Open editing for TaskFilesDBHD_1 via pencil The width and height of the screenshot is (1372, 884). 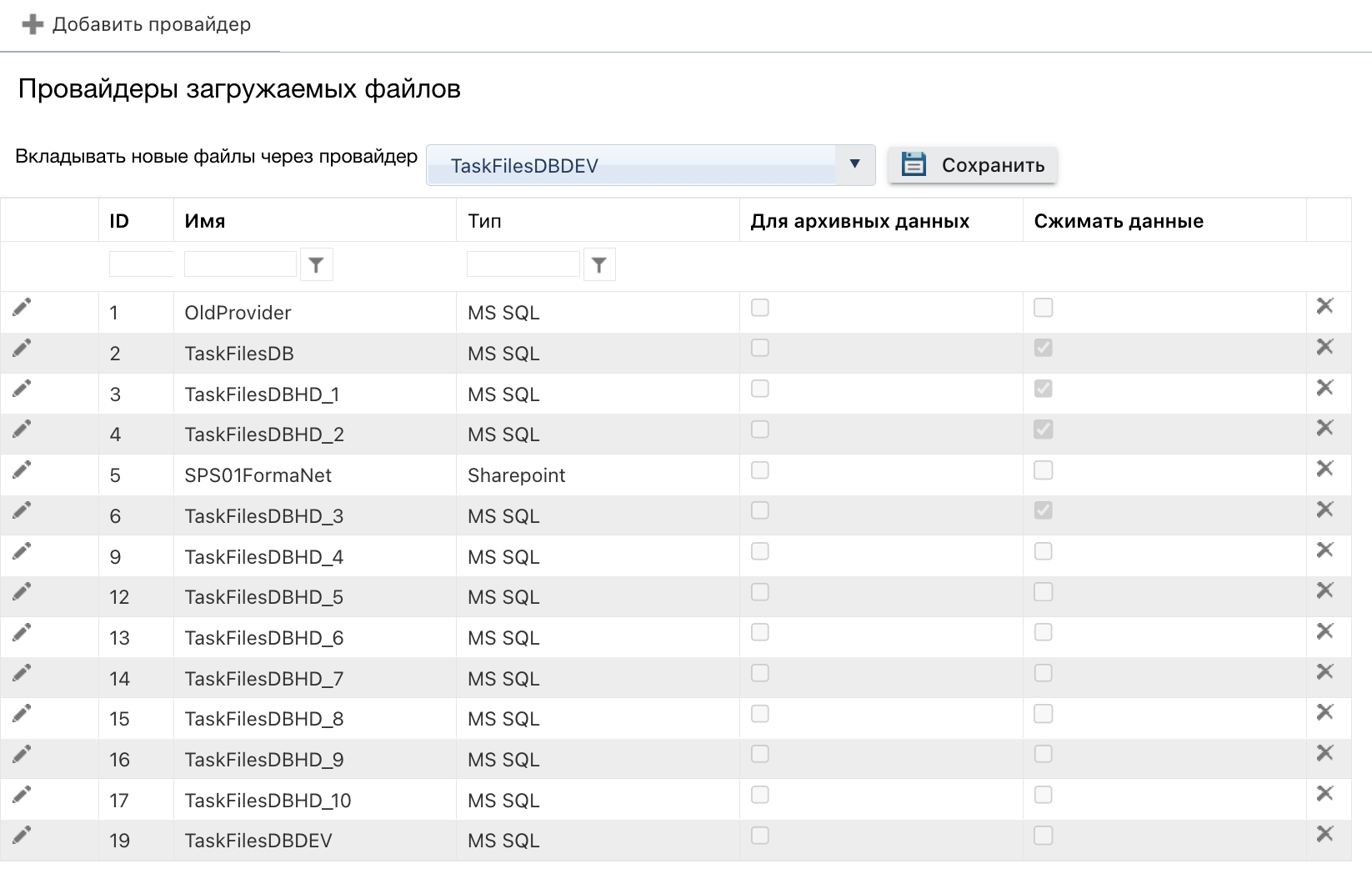pyautogui.click(x=22, y=389)
